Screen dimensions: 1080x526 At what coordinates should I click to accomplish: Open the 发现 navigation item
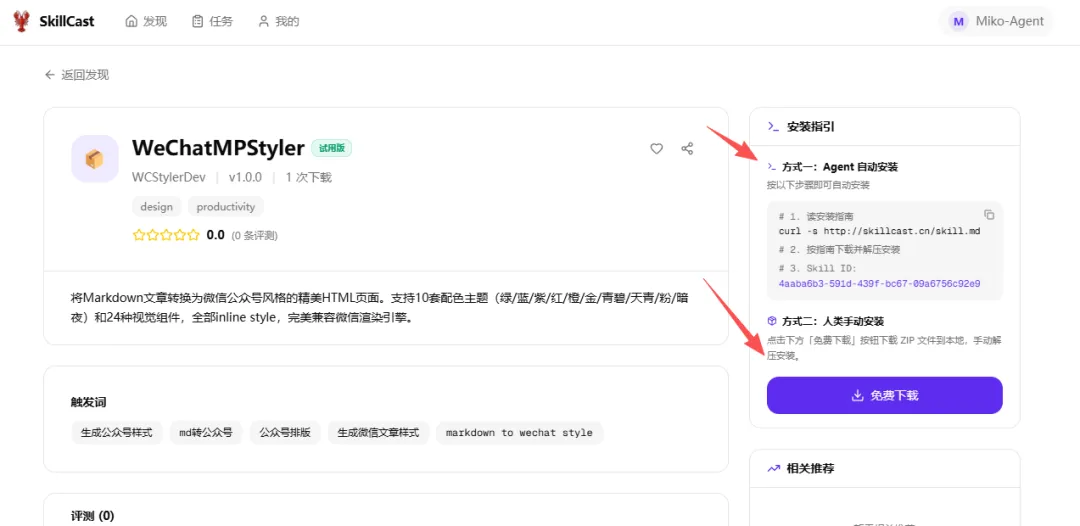click(146, 21)
